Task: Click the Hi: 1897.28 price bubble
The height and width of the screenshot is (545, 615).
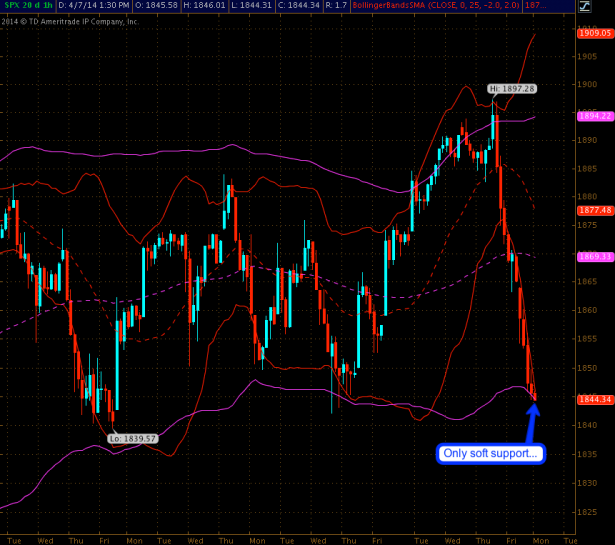Action: click(512, 89)
